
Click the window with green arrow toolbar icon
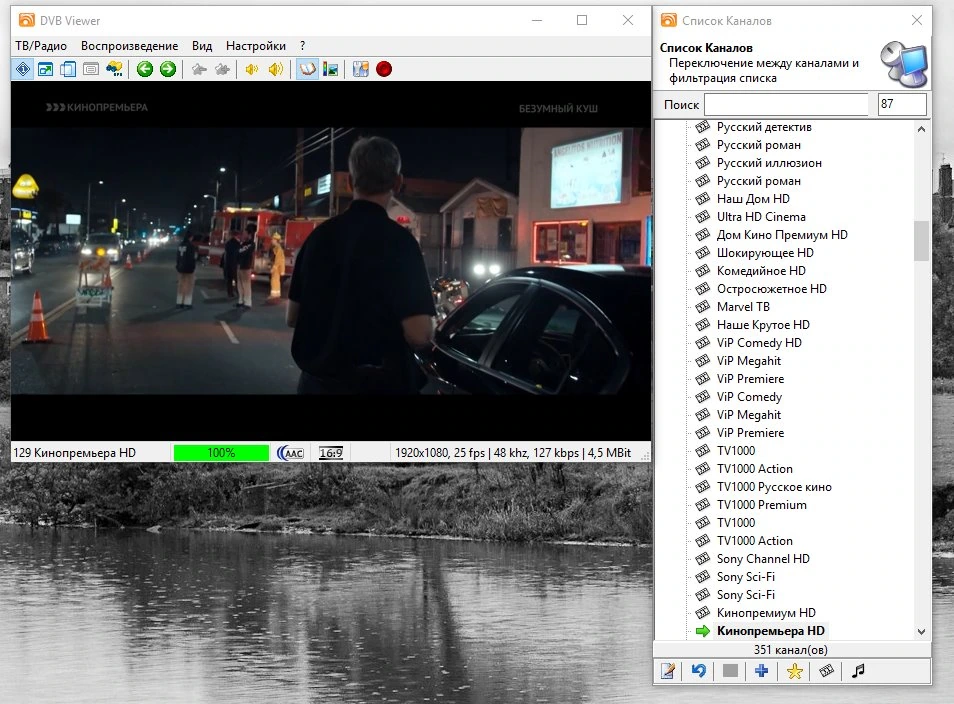pos(46,69)
